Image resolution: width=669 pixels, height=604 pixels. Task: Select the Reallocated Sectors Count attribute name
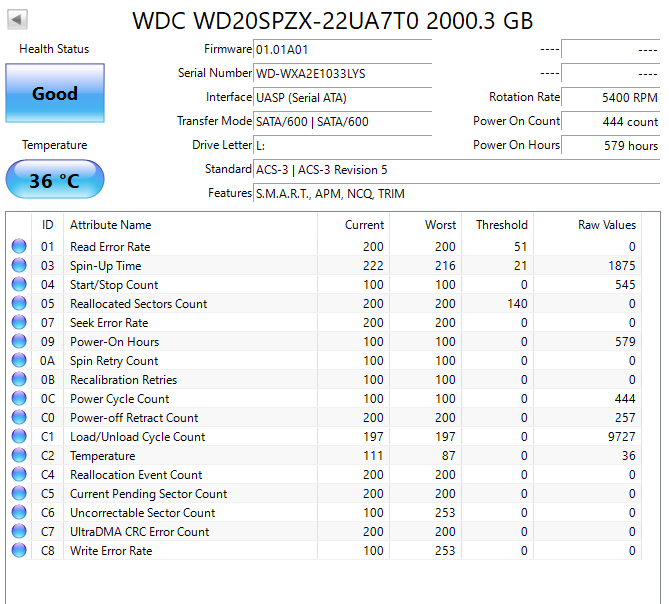point(139,304)
